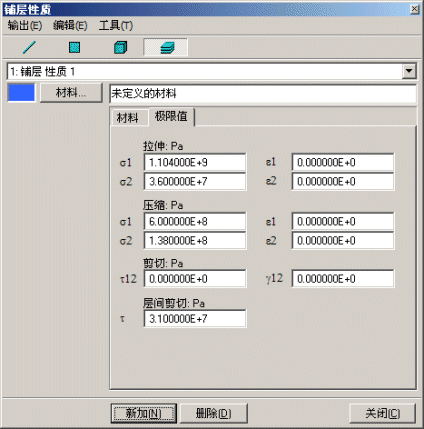Click the 材料... button

71,93
